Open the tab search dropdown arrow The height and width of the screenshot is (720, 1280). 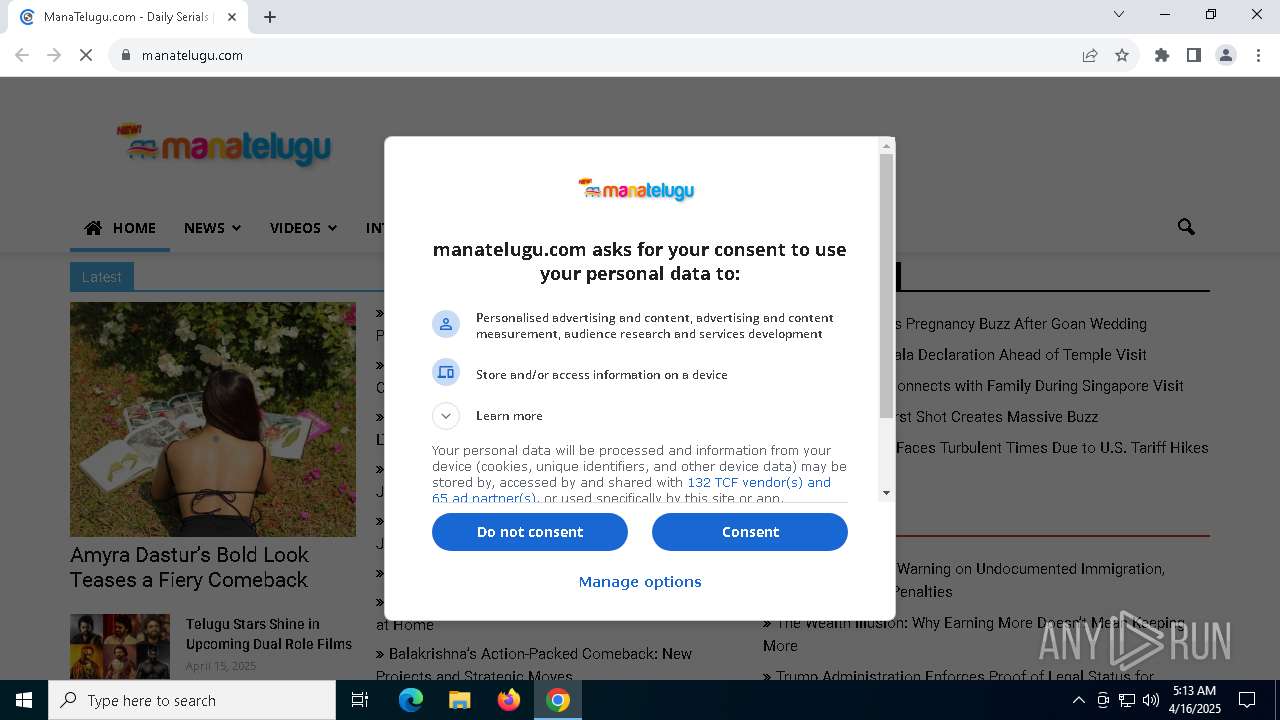tap(1119, 14)
